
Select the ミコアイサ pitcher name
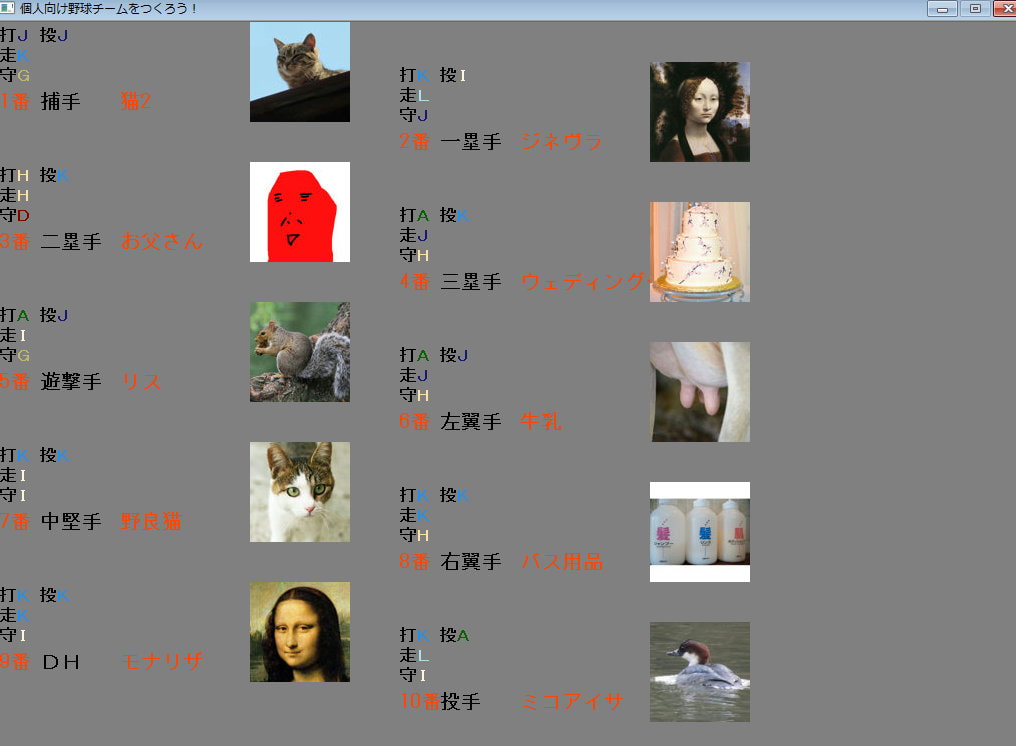pos(571,702)
